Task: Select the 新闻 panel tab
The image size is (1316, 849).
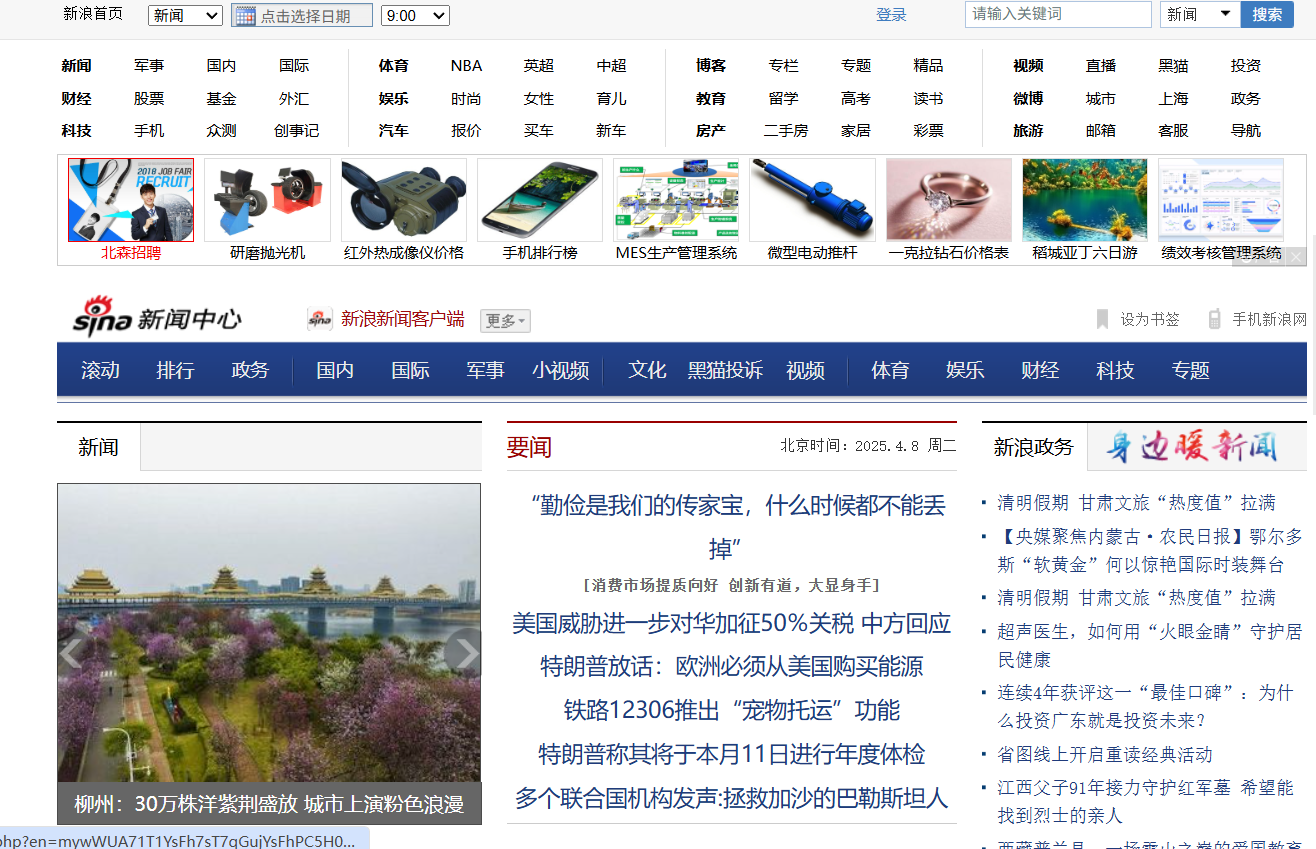Action: click(98, 447)
